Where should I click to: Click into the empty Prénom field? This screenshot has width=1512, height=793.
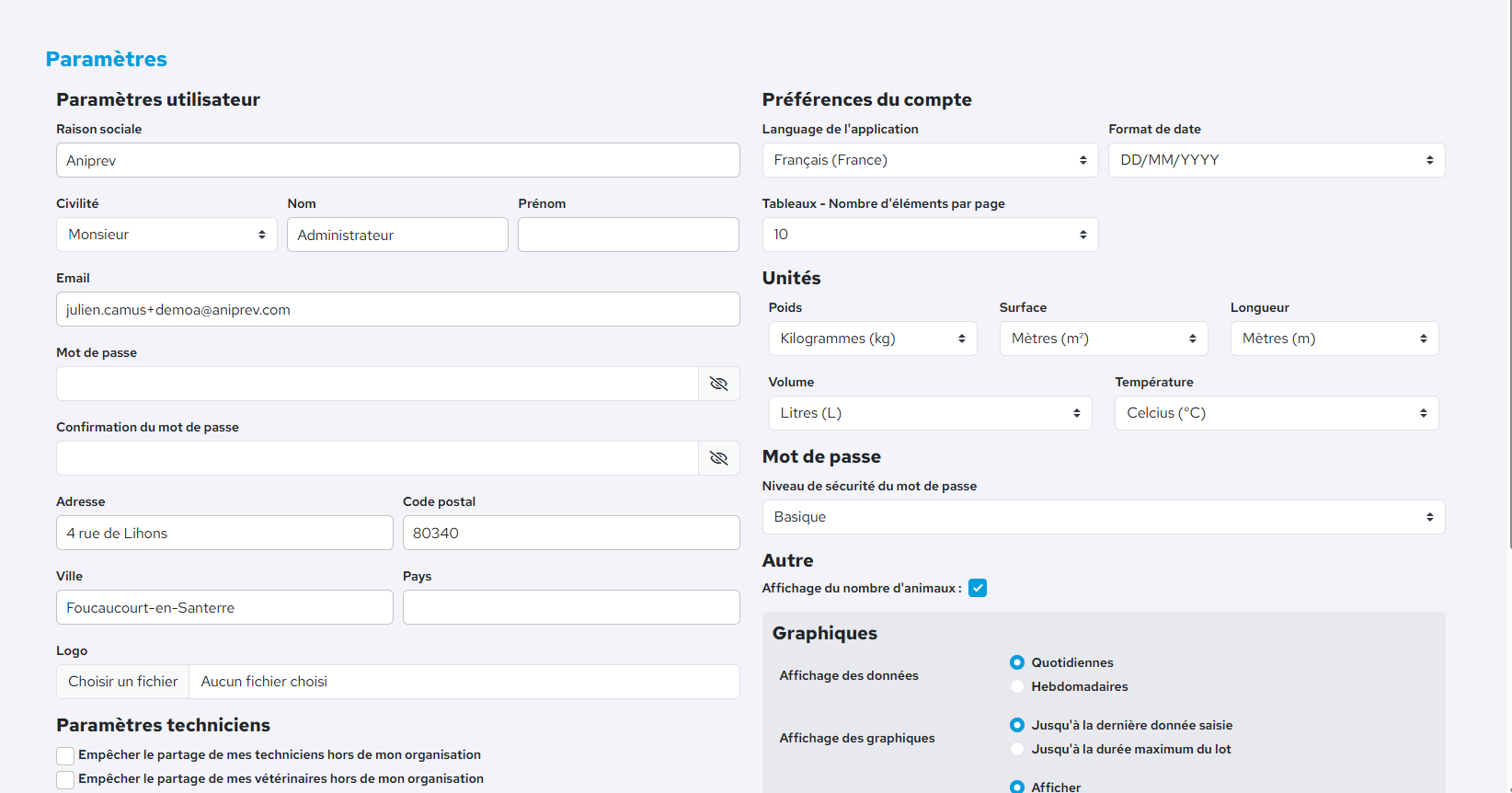(628, 235)
